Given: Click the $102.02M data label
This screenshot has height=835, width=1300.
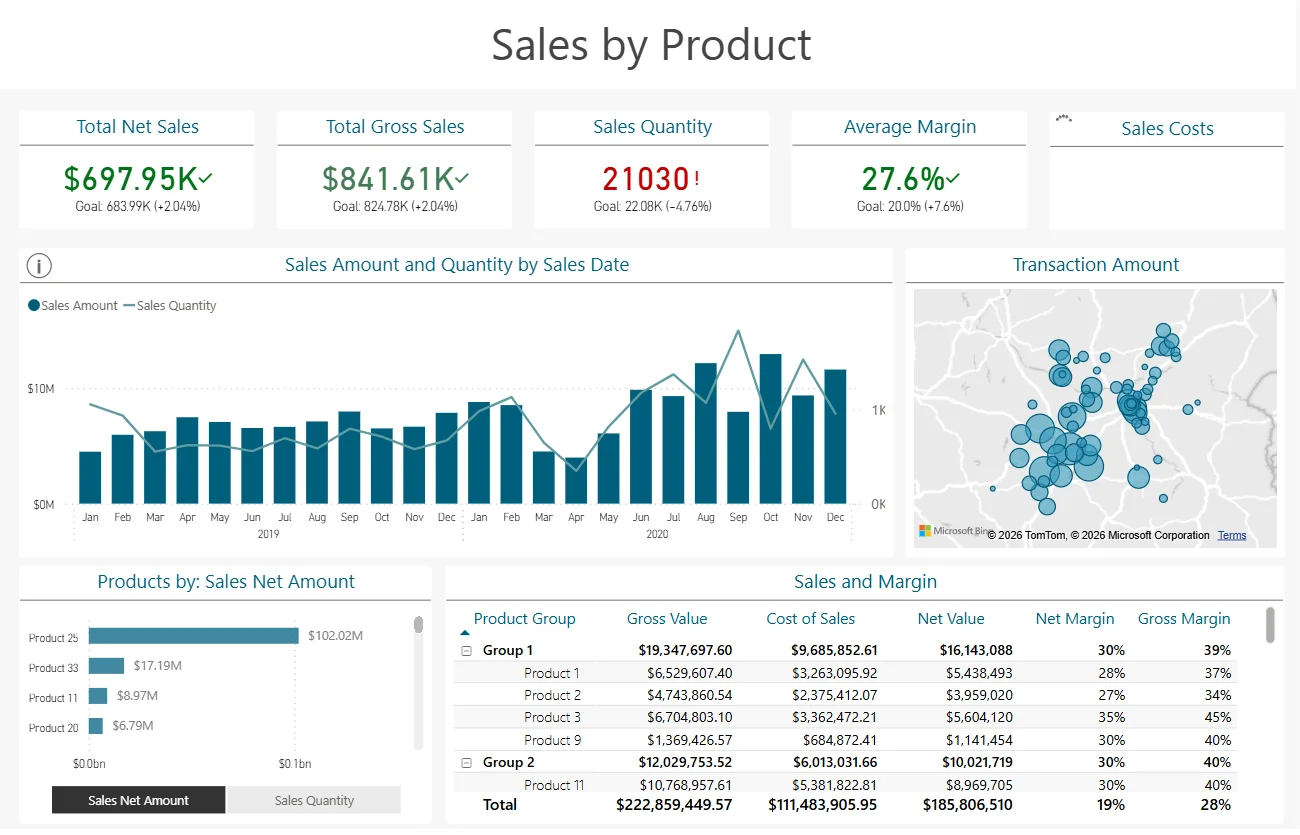Looking at the screenshot, I should (335, 635).
